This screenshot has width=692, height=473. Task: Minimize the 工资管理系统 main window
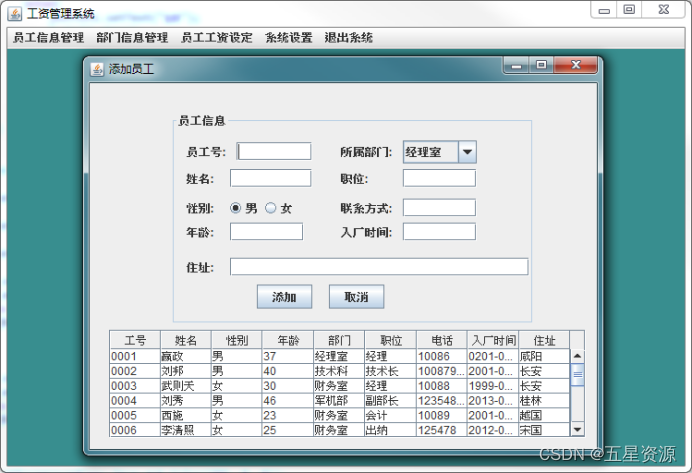coord(604,10)
